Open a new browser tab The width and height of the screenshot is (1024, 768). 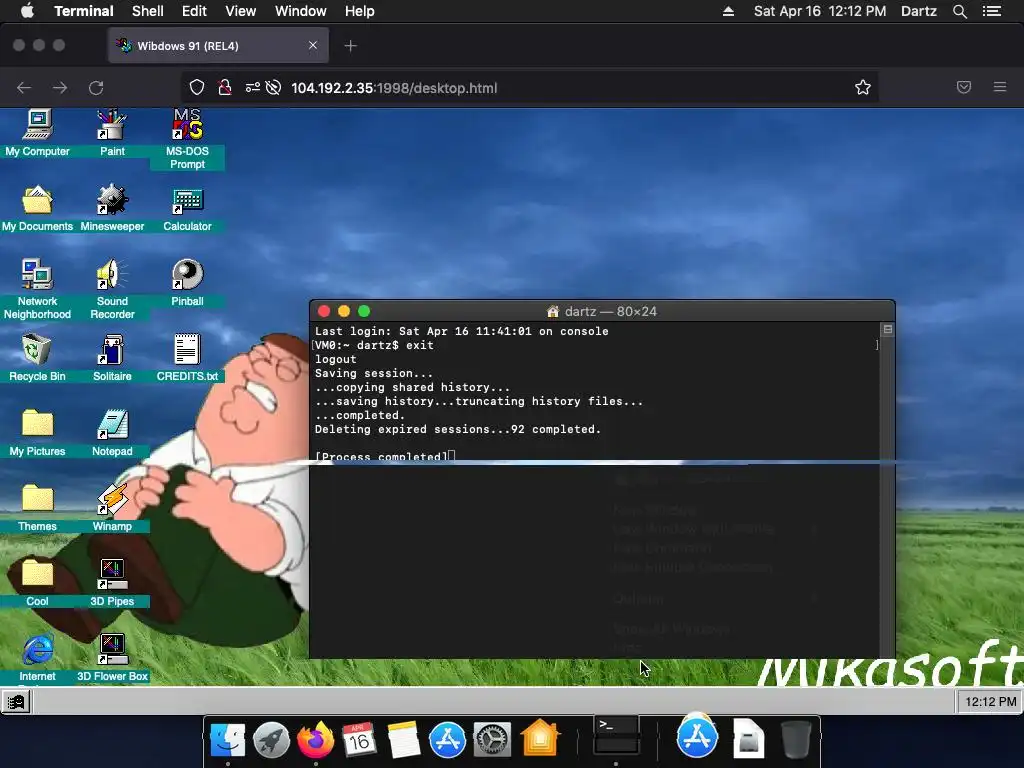[x=351, y=46]
